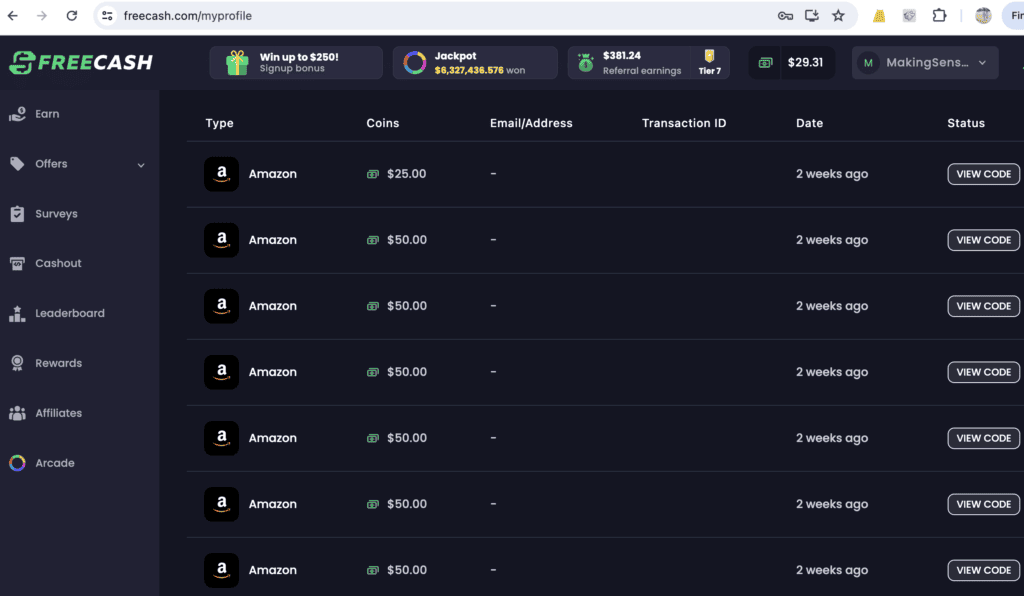Open the Earn page from sidebar
Screen dimensions: 1024x596
[47, 114]
